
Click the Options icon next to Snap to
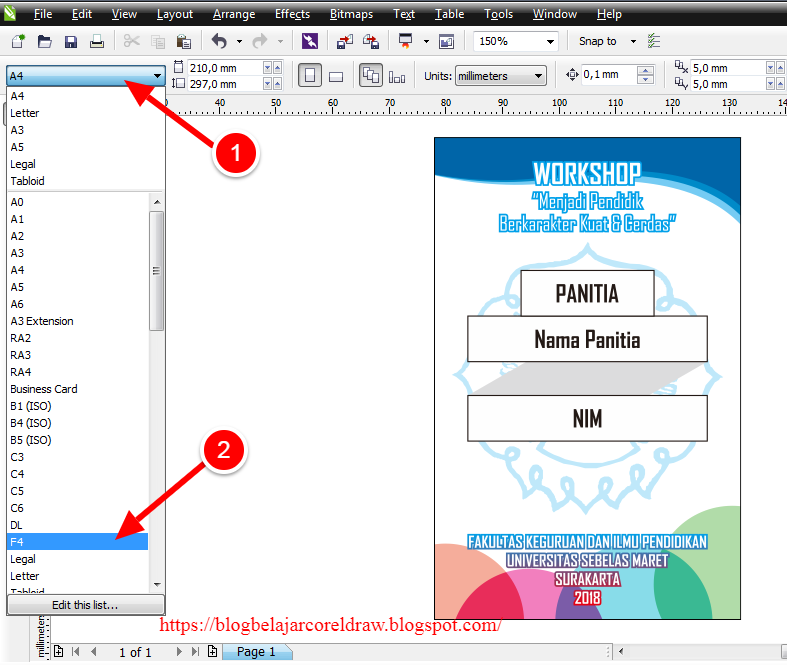point(654,41)
